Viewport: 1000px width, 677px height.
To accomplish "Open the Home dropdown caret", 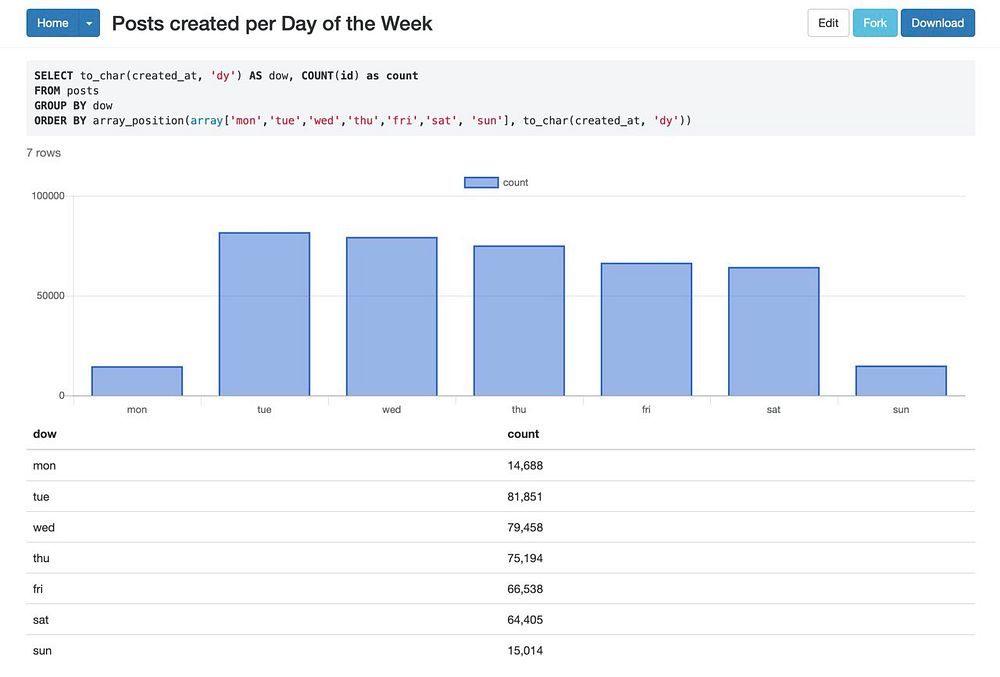I will 89,23.
